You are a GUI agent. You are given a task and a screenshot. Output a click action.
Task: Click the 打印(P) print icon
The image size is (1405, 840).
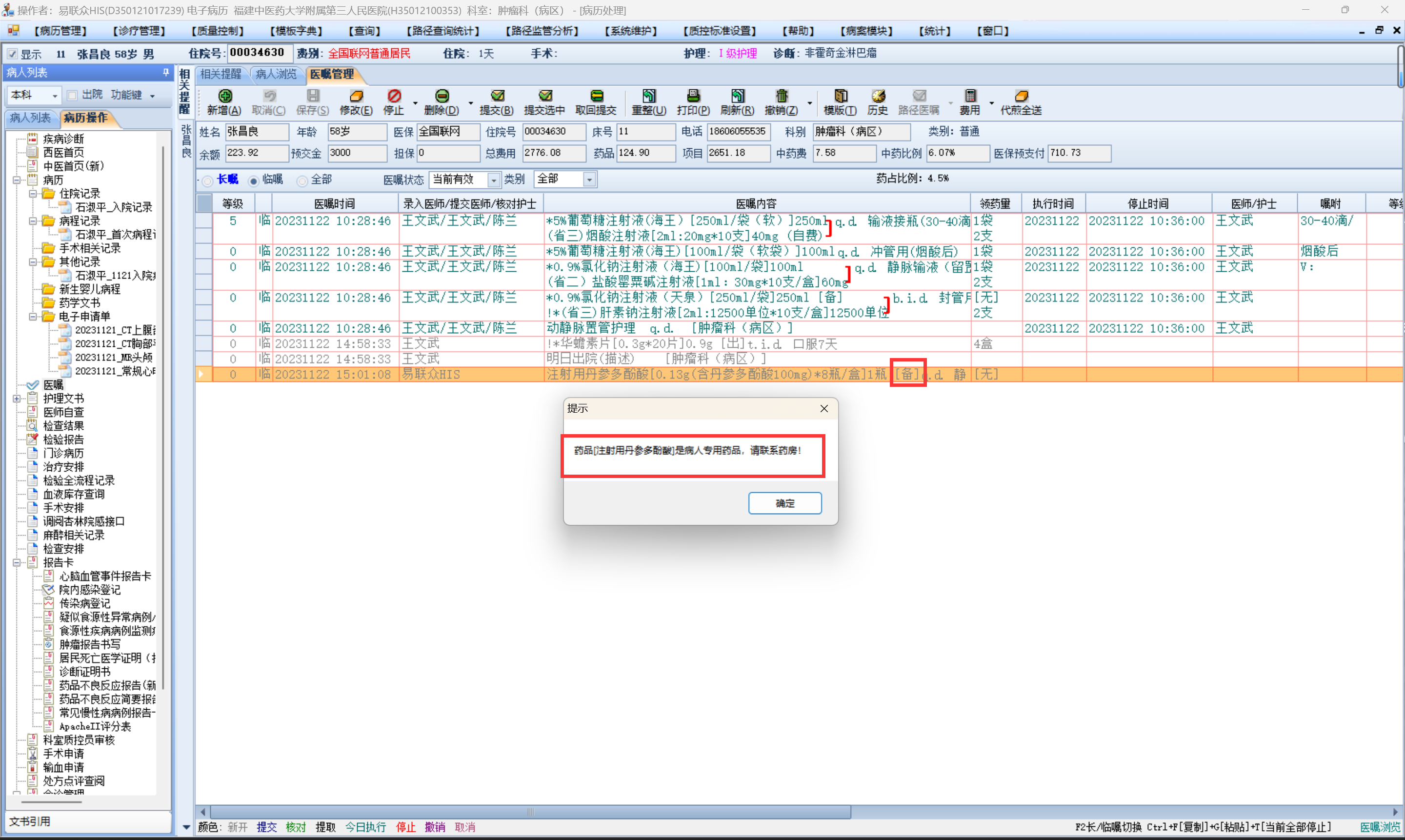tap(693, 96)
